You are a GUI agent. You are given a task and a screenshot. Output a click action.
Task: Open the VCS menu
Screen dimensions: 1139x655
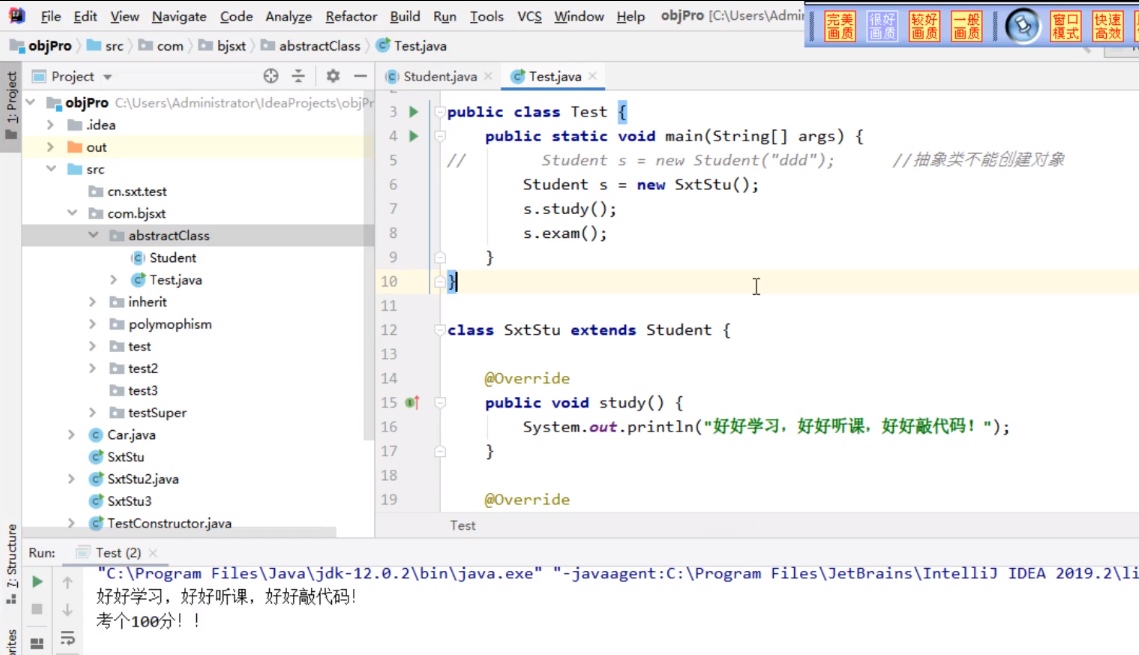coord(530,16)
